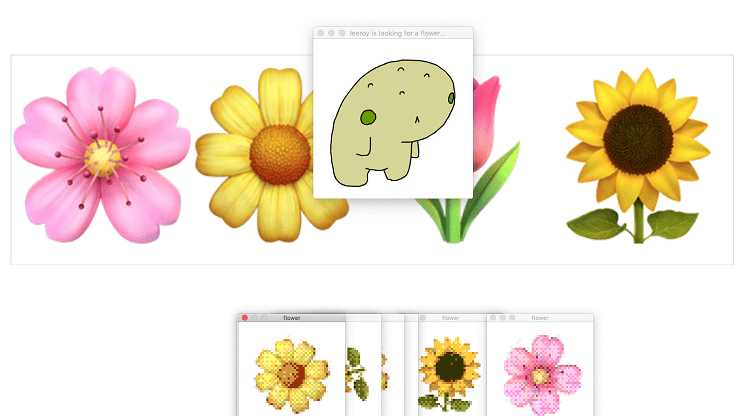The image size is (740, 416).
Task: Click the large sunflower image
Action: 638,156
